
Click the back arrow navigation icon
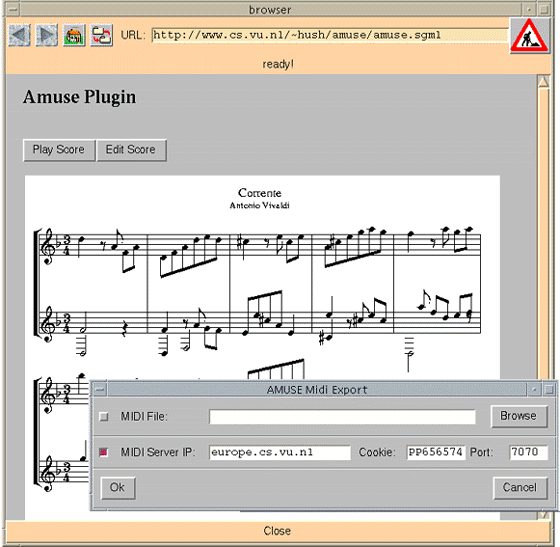pos(19,35)
